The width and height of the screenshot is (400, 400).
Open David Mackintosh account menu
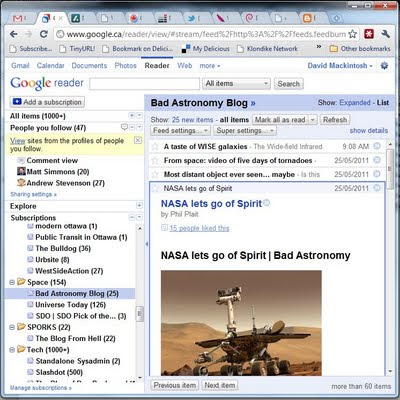pyautogui.click(x=340, y=66)
